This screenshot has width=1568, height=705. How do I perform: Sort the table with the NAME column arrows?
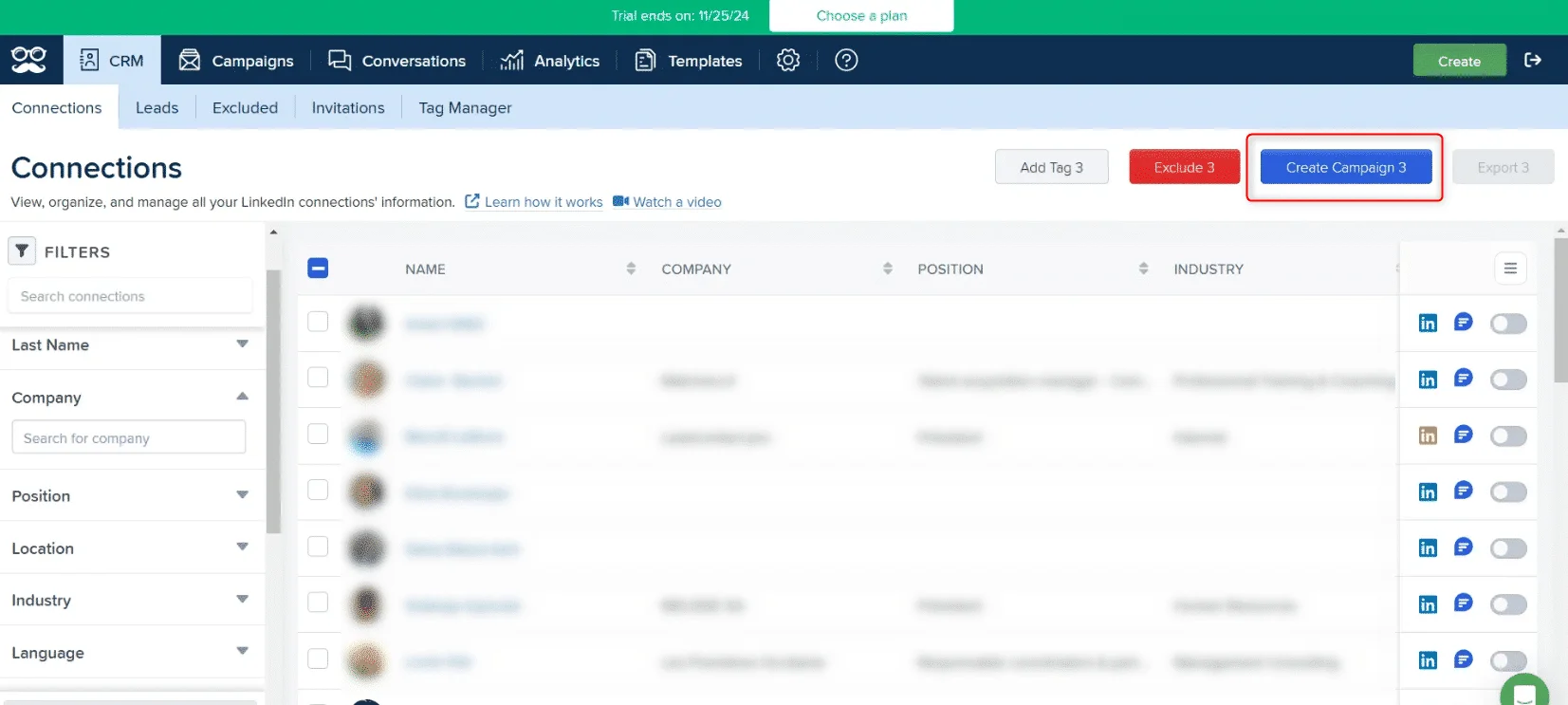(x=631, y=269)
